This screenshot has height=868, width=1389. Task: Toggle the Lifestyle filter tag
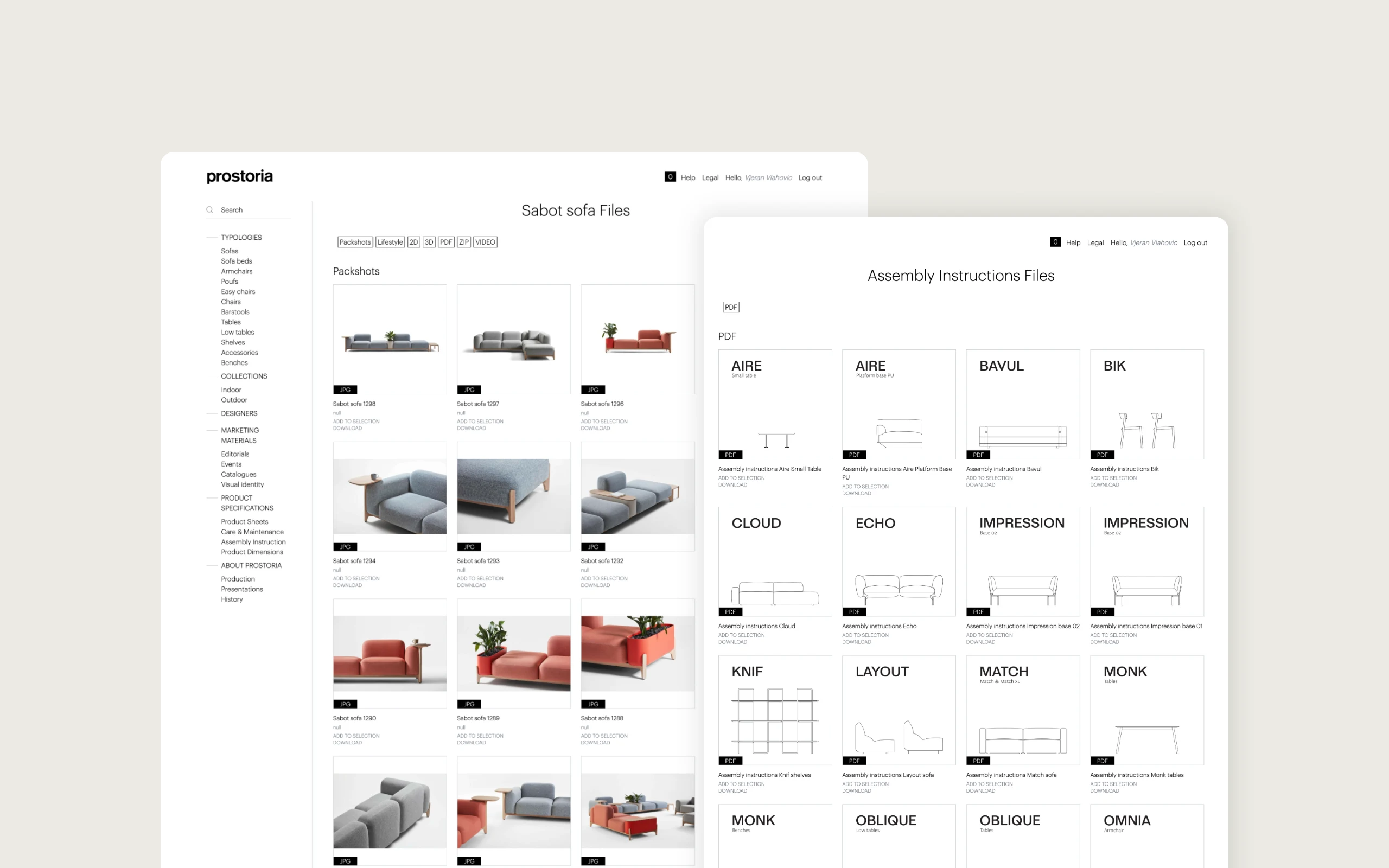pos(390,242)
